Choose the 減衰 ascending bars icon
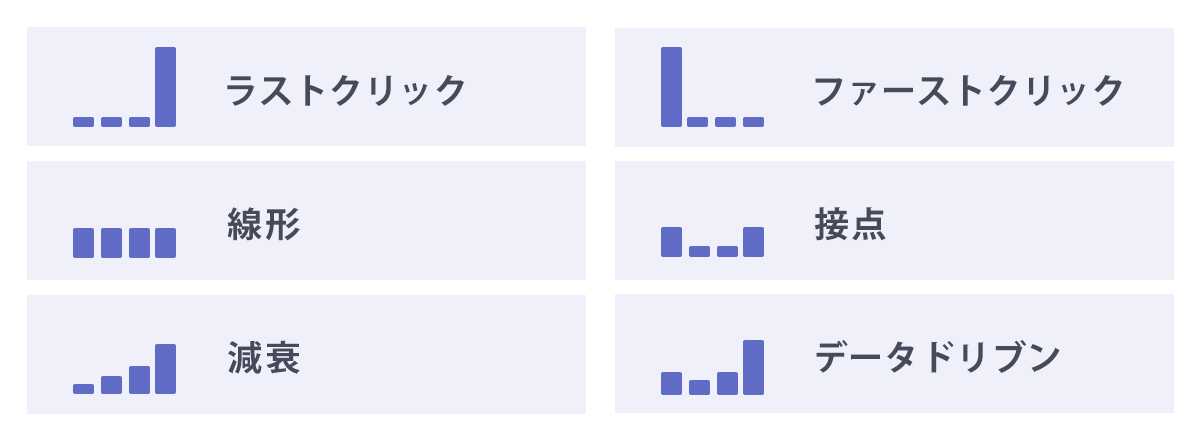Image resolution: width=1200 pixels, height=440 pixels. click(124, 369)
